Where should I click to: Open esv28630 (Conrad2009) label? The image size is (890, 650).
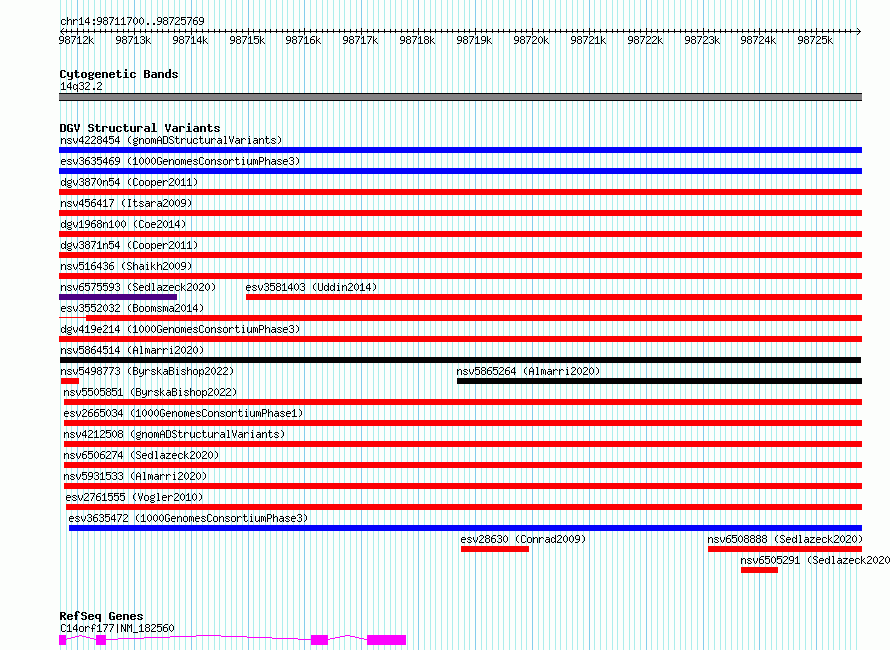pyautogui.click(x=523, y=539)
